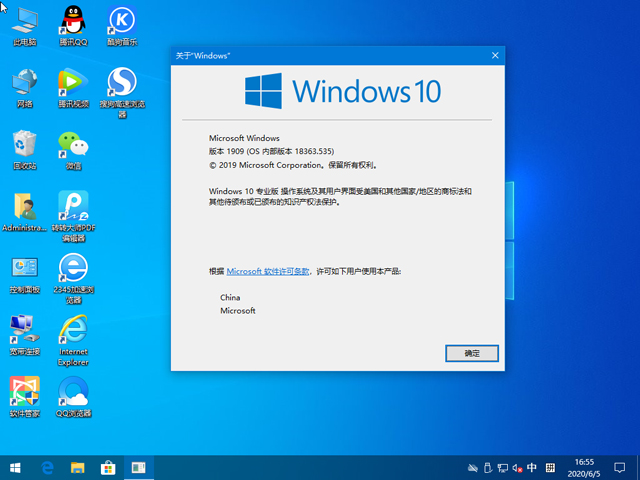Viewport: 640px width, 480px height.
Task: Select the 微信 WeChat shortcut
Action: click(x=73, y=150)
